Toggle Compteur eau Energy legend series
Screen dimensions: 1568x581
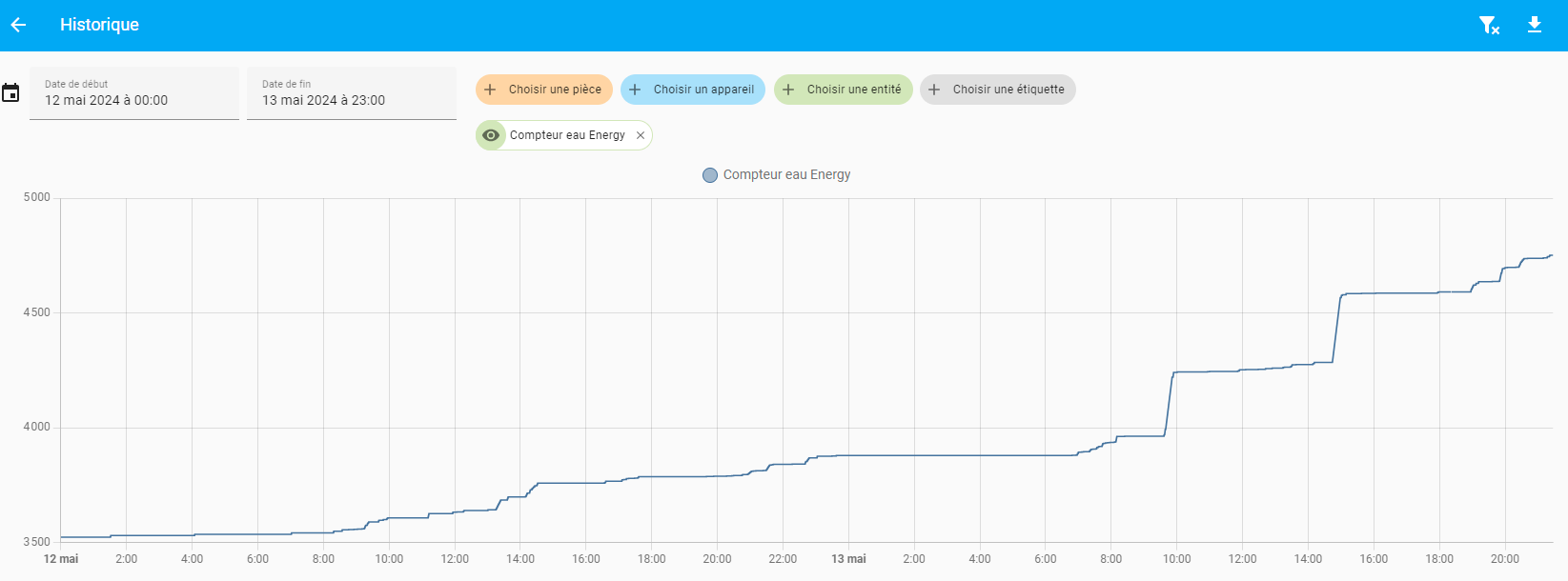(777, 175)
